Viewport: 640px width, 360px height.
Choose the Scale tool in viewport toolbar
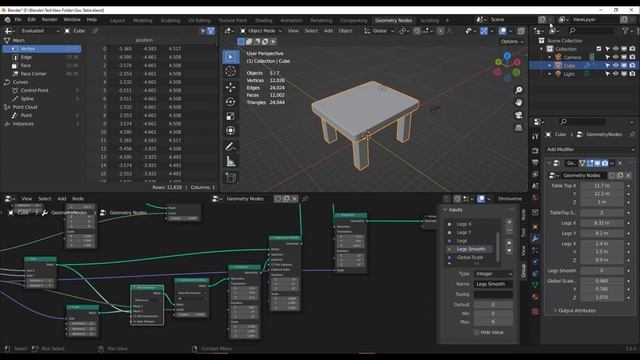(x=231, y=116)
